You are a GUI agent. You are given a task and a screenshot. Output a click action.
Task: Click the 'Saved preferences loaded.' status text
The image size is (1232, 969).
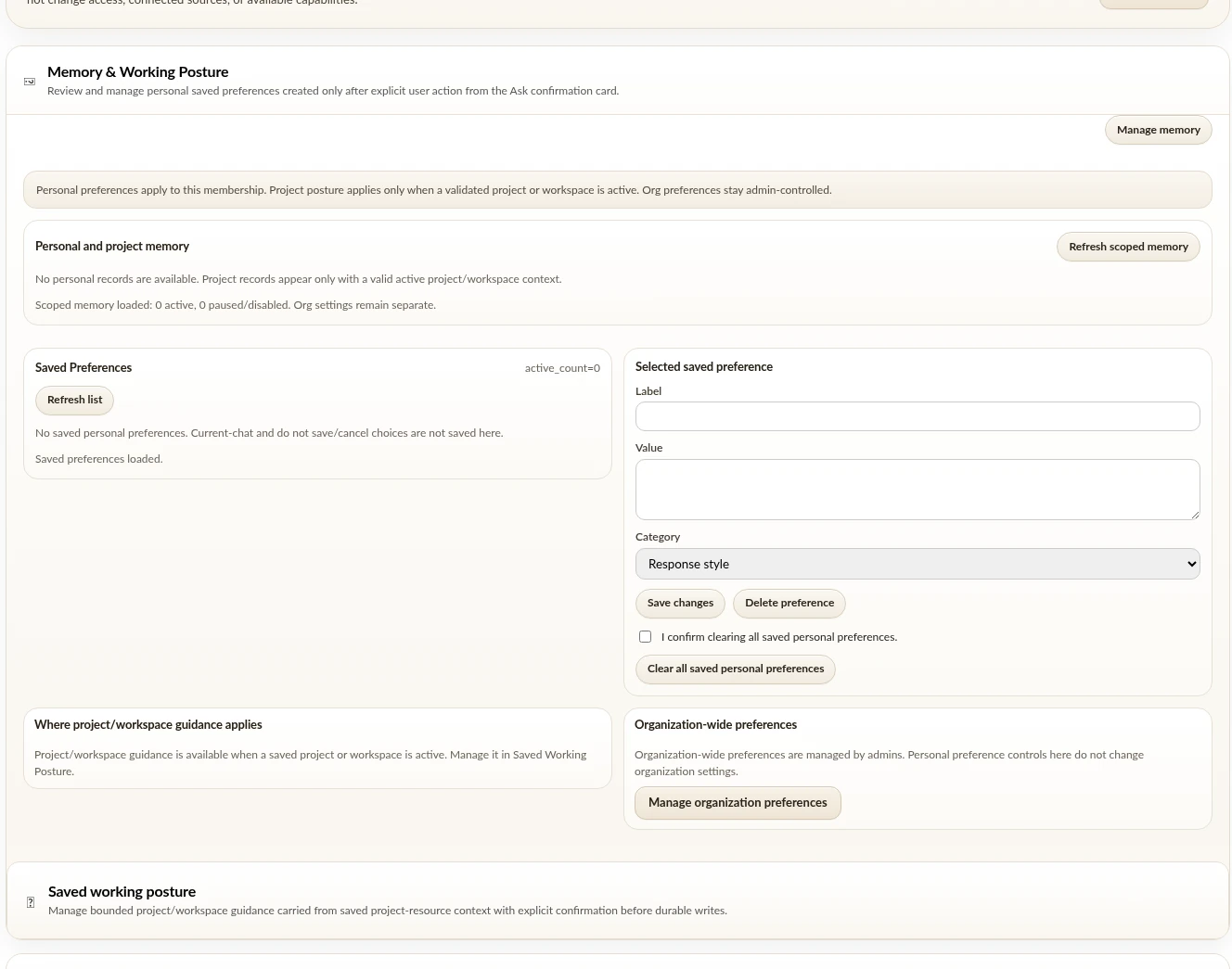click(99, 459)
